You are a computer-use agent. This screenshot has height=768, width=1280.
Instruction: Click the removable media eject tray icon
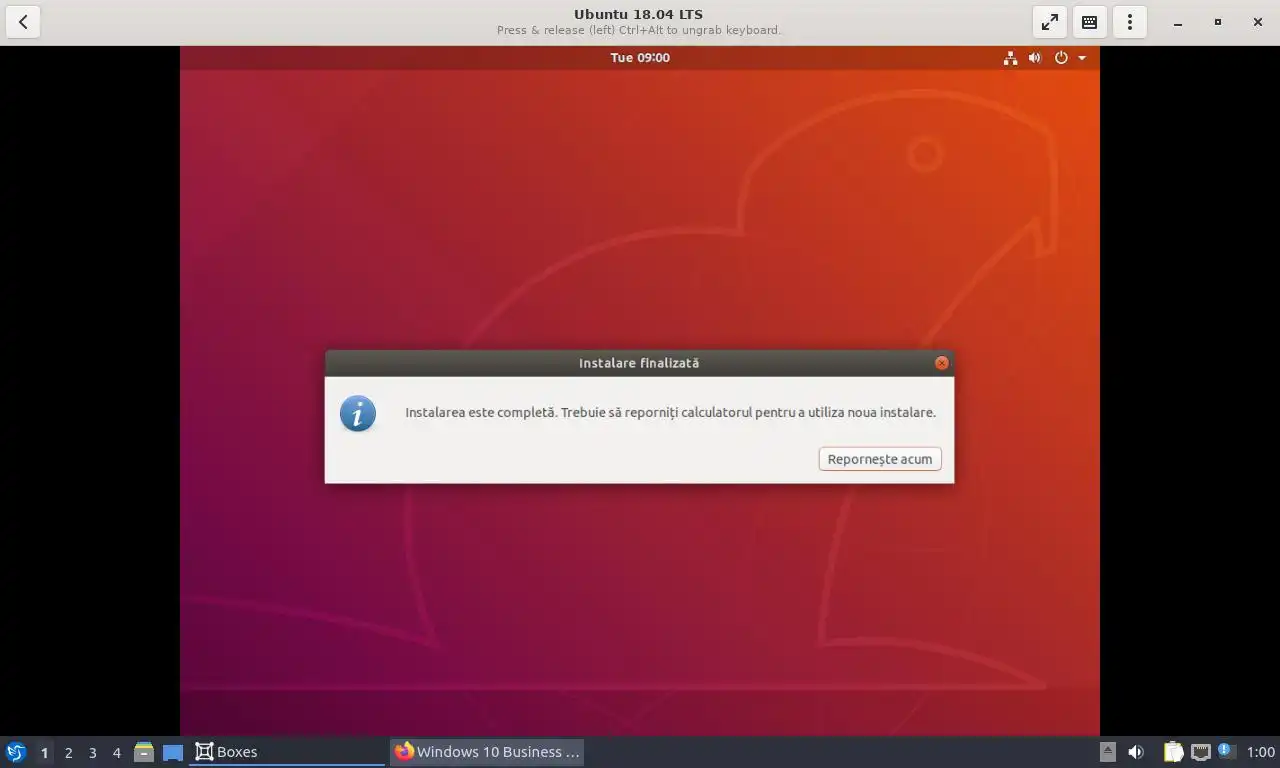click(1107, 752)
